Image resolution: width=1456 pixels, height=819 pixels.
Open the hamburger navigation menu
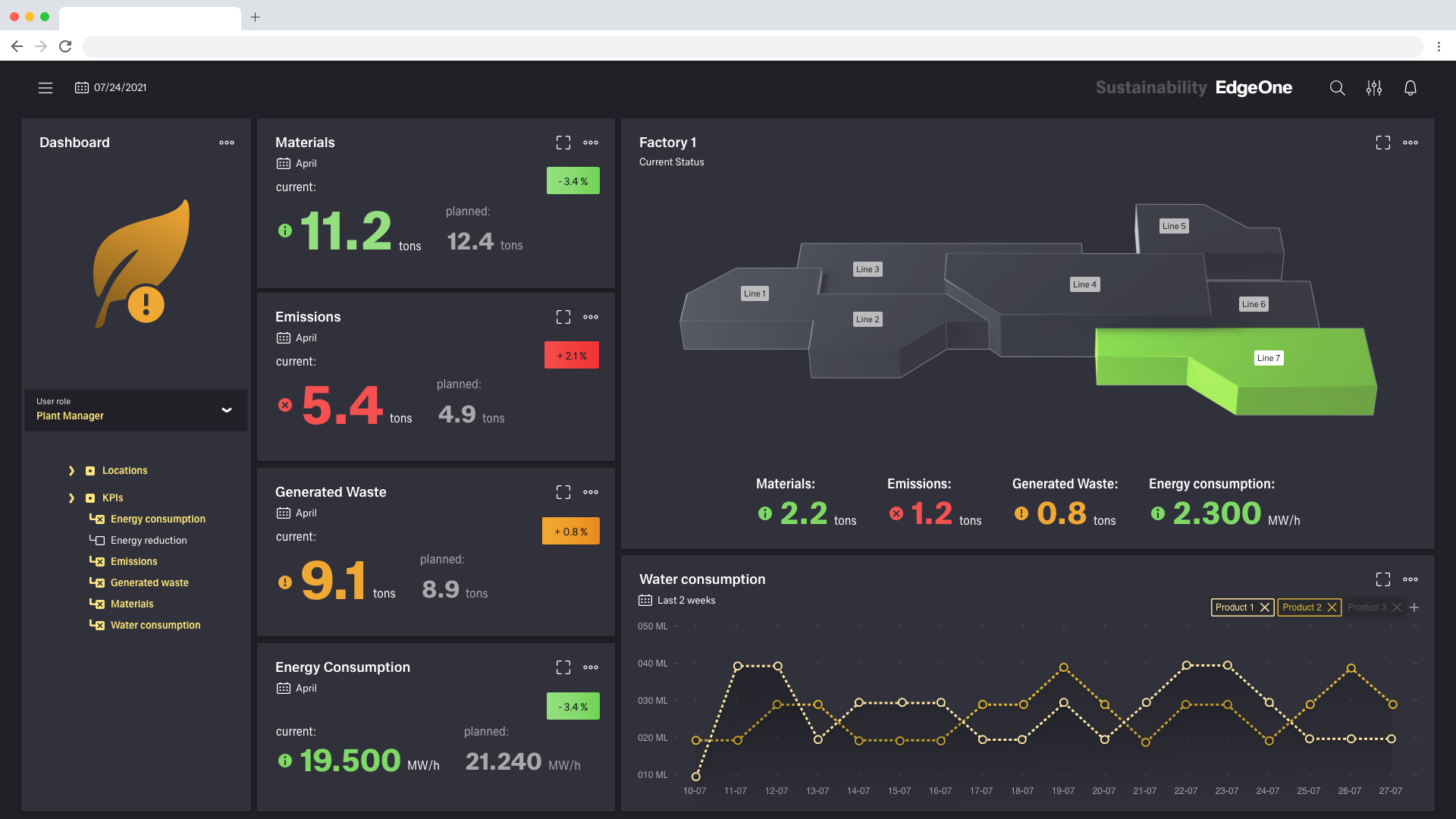[45, 88]
